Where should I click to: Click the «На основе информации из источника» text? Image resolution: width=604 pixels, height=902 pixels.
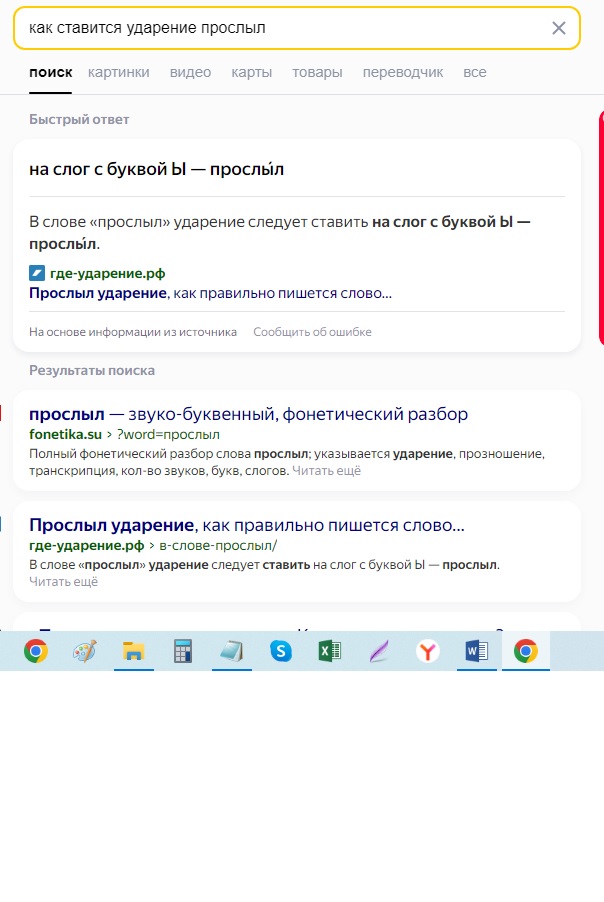click(133, 332)
